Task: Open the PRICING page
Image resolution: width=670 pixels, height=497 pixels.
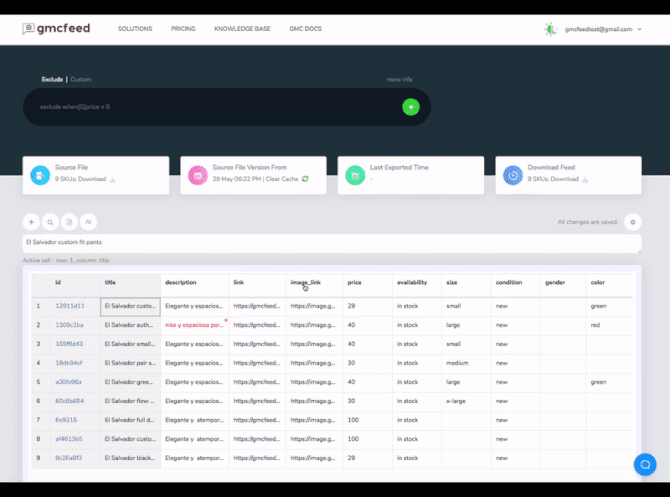Action: coord(183,29)
